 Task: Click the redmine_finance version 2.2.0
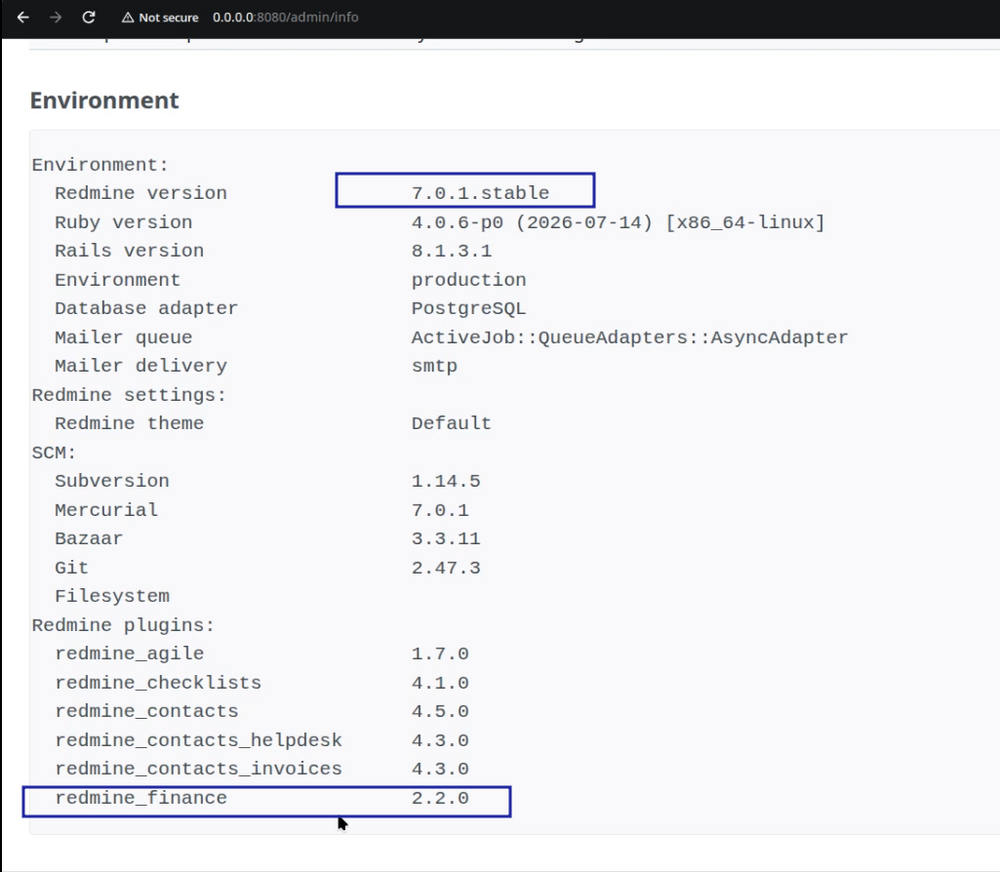440,798
